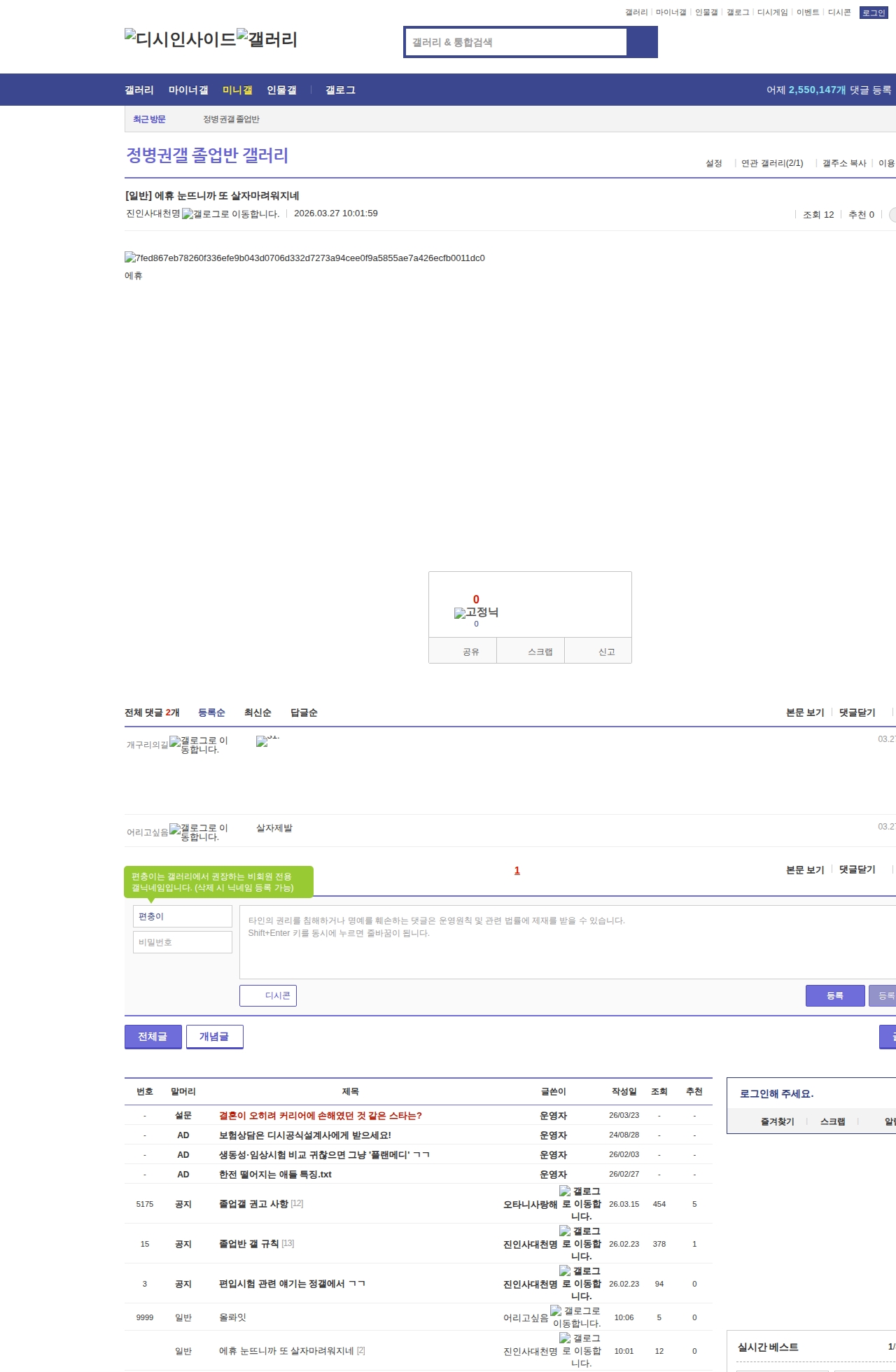
Task: Copy gallery address with 갤주소 복사
Action: click(x=844, y=163)
